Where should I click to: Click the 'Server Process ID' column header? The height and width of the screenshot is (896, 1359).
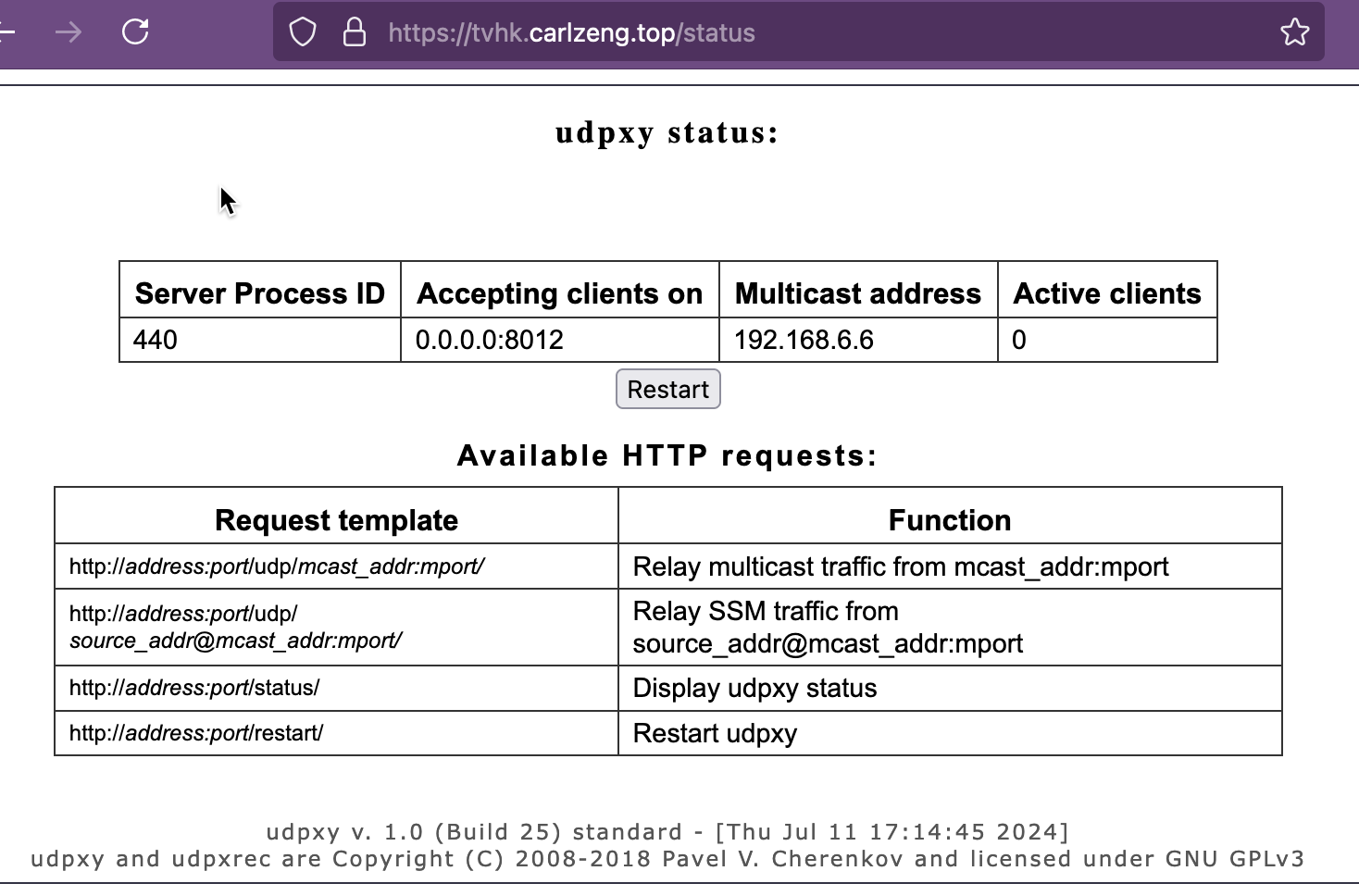[x=260, y=293]
